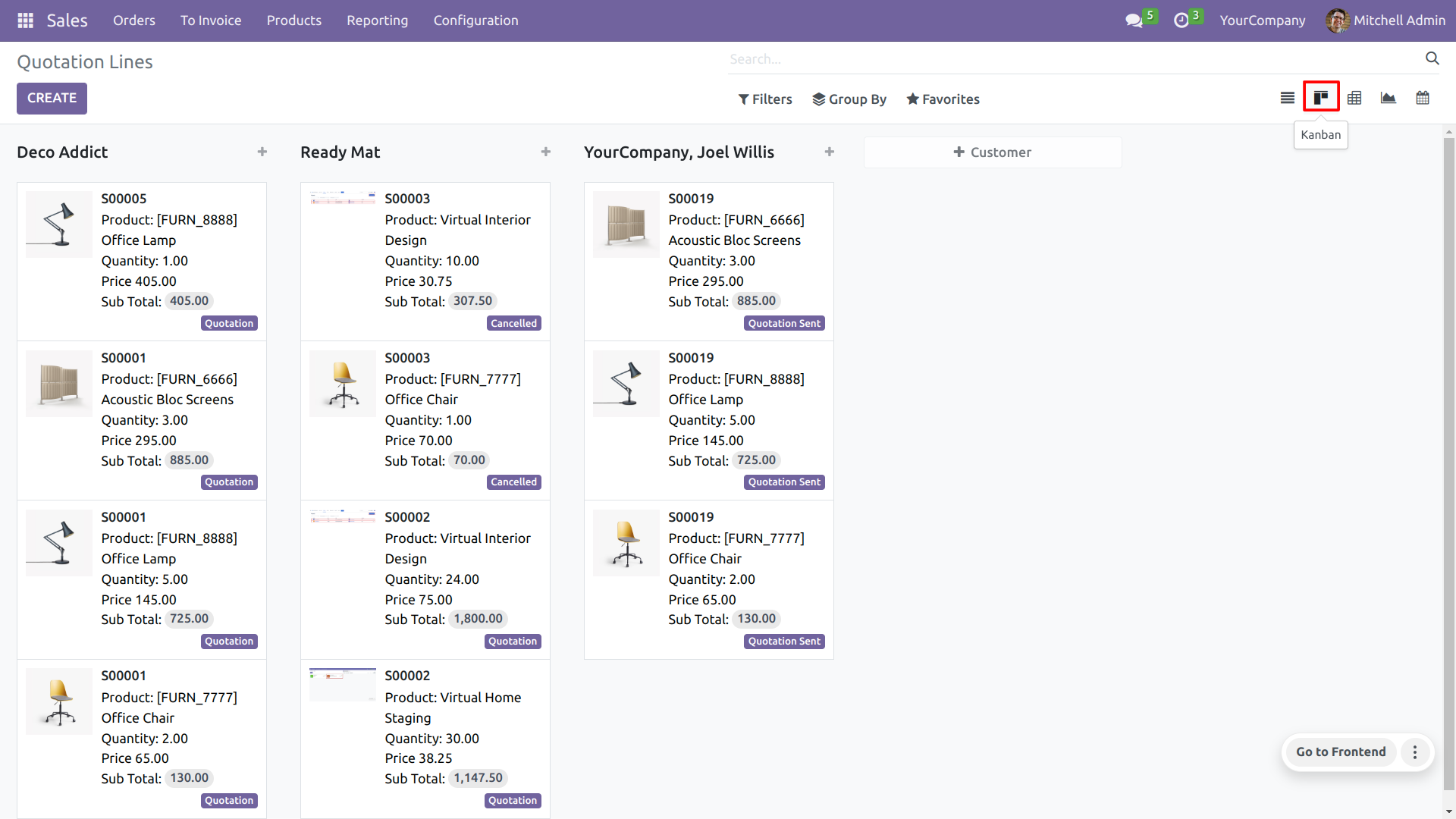Open the conversations message icon
Viewport: 1456px width, 819px height.
point(1134,20)
